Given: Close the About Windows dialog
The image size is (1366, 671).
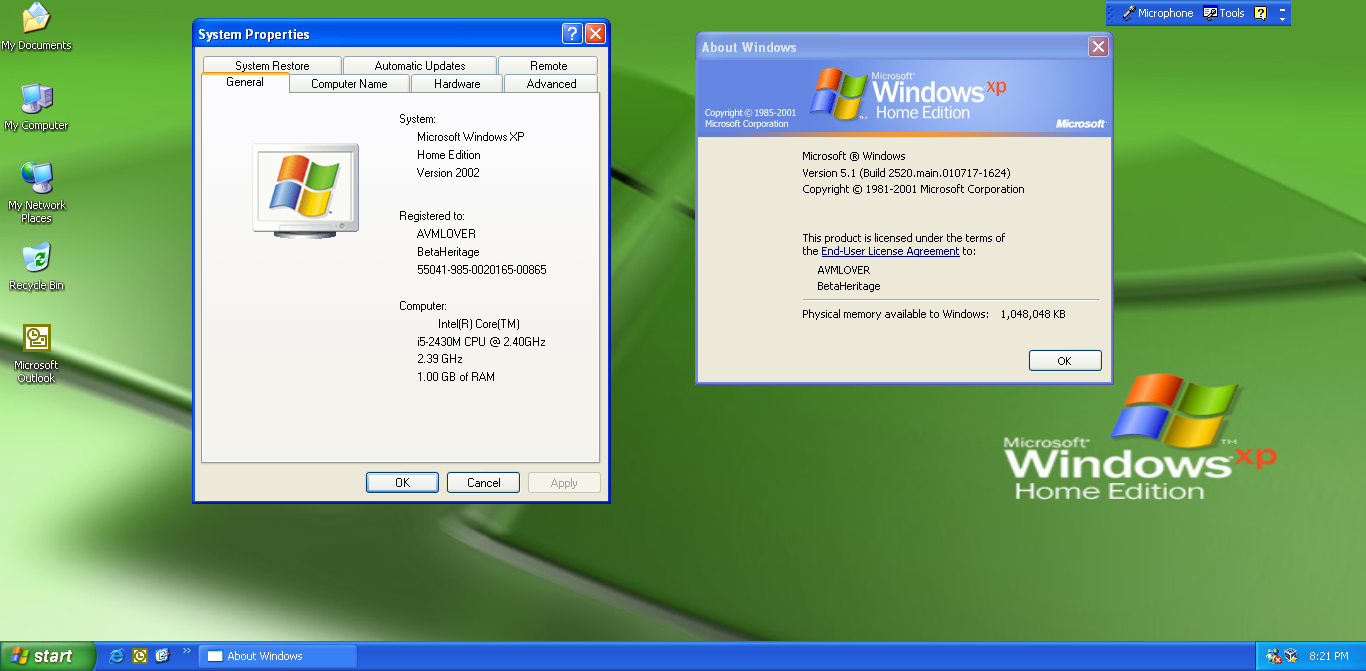Looking at the screenshot, I should (x=1098, y=47).
